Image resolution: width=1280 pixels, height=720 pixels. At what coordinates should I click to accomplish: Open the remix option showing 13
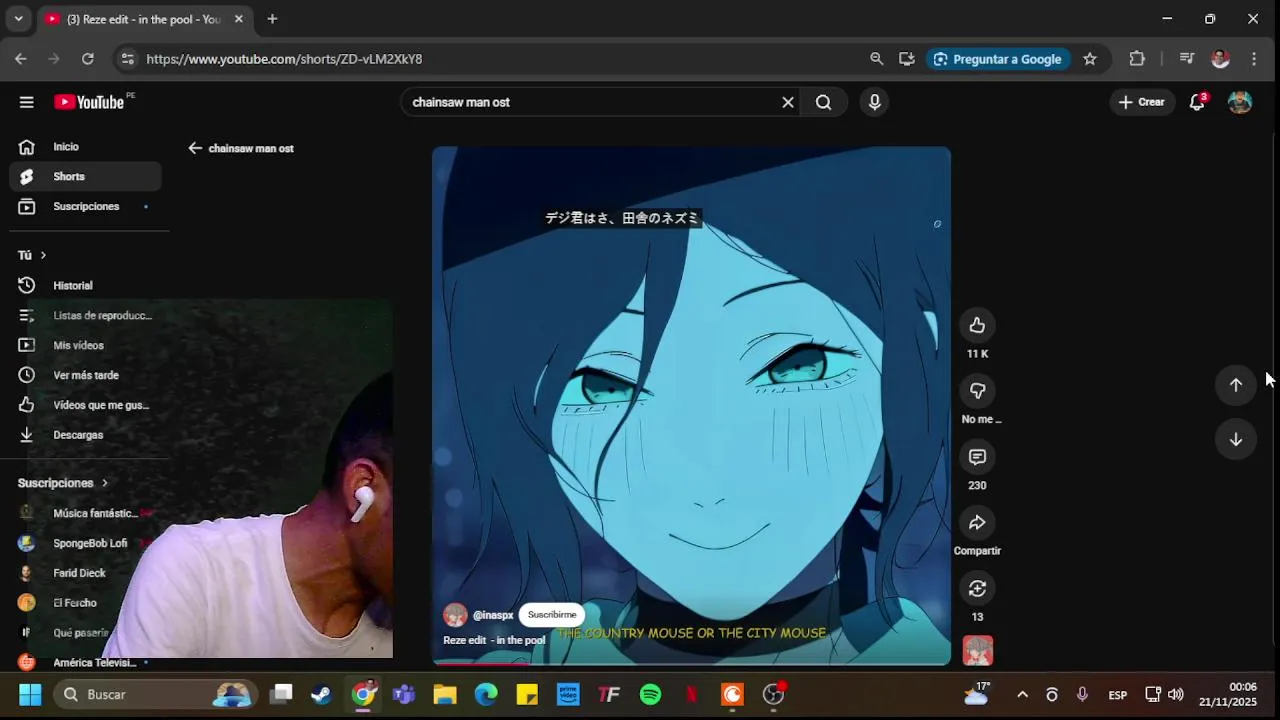977,588
